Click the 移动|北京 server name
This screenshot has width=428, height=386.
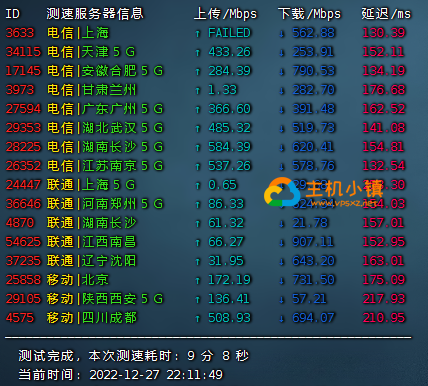pyautogui.click(x=78, y=280)
